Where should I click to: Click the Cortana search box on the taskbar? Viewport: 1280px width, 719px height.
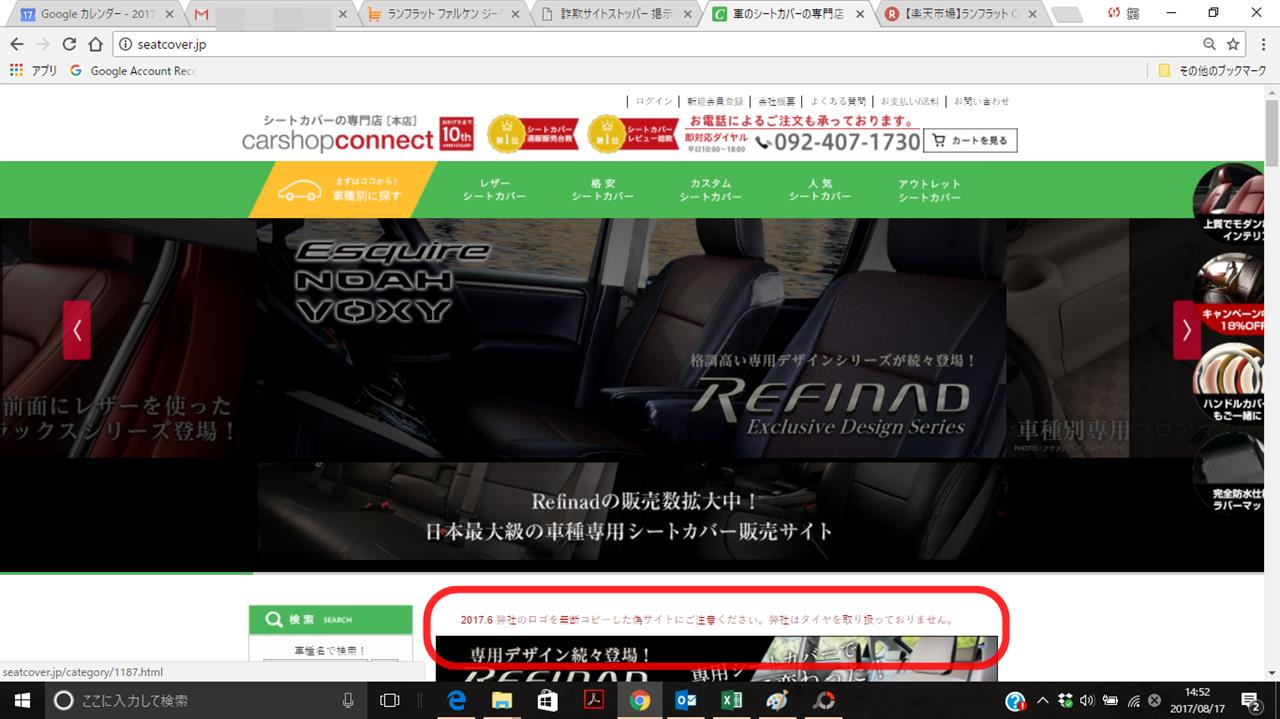click(207, 700)
